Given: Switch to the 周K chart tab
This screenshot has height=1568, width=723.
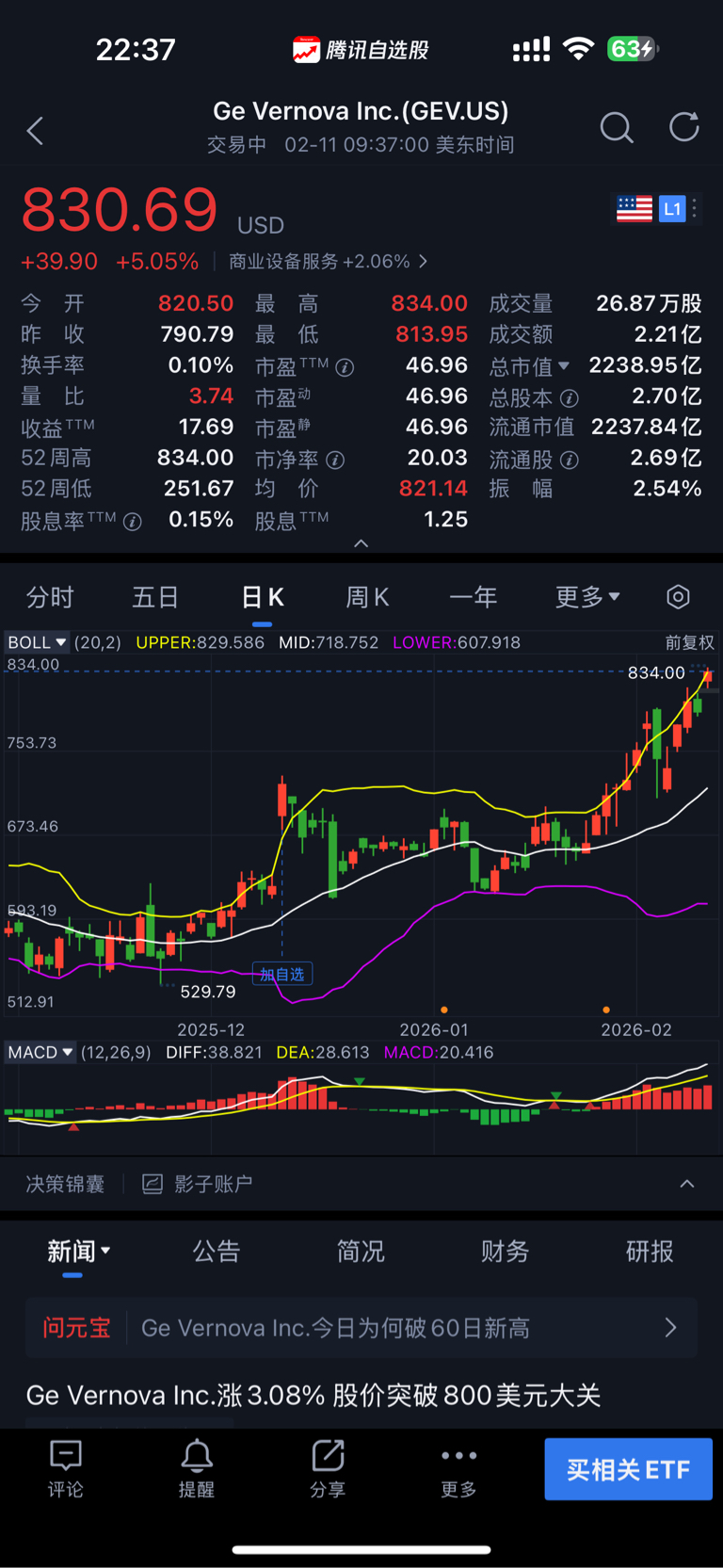Looking at the screenshot, I should (367, 596).
